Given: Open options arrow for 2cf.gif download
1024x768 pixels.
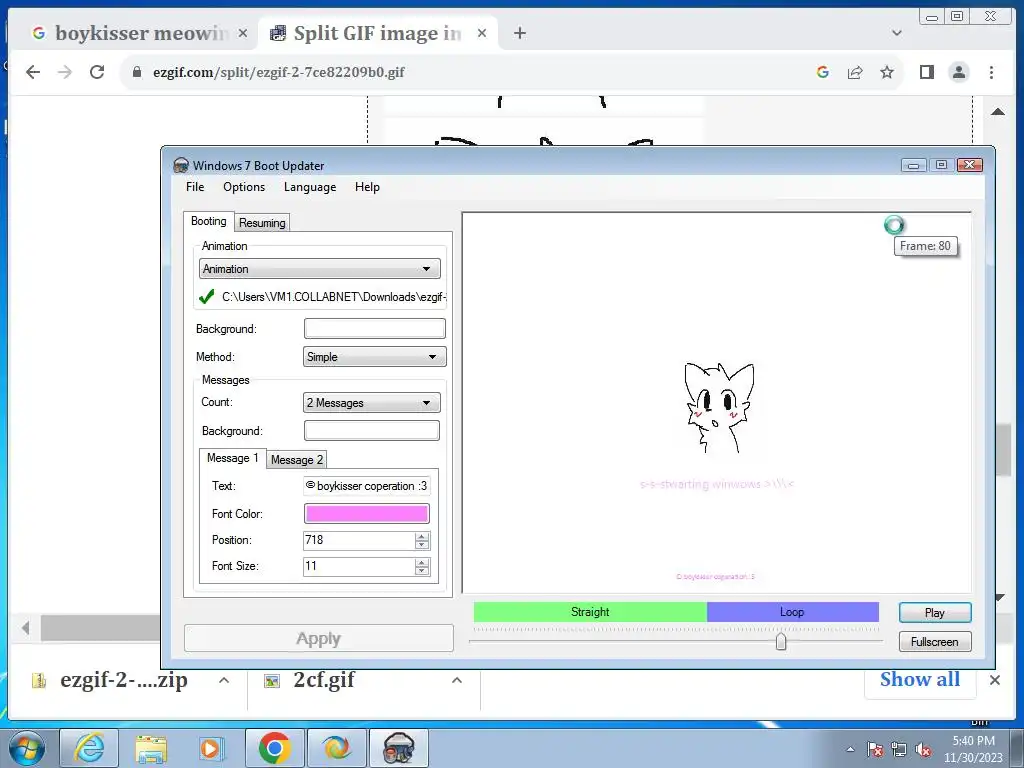Looking at the screenshot, I should click(456, 680).
